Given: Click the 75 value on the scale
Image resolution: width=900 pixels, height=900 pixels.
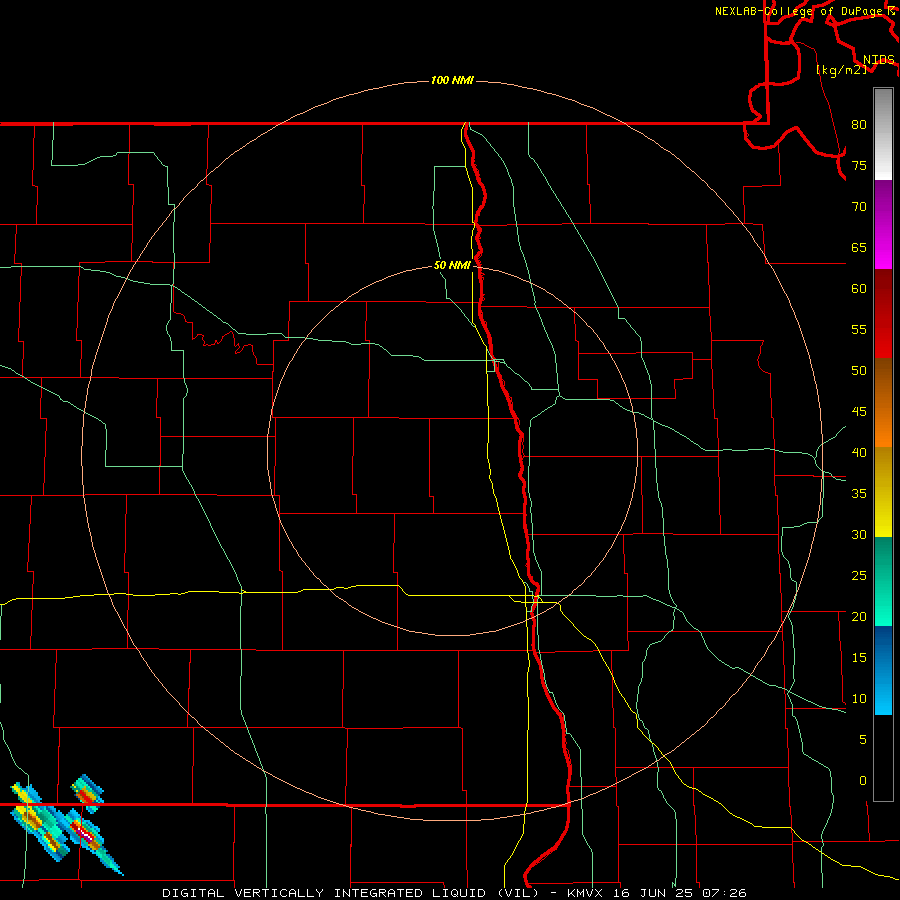Looking at the screenshot, I should 859,166.
